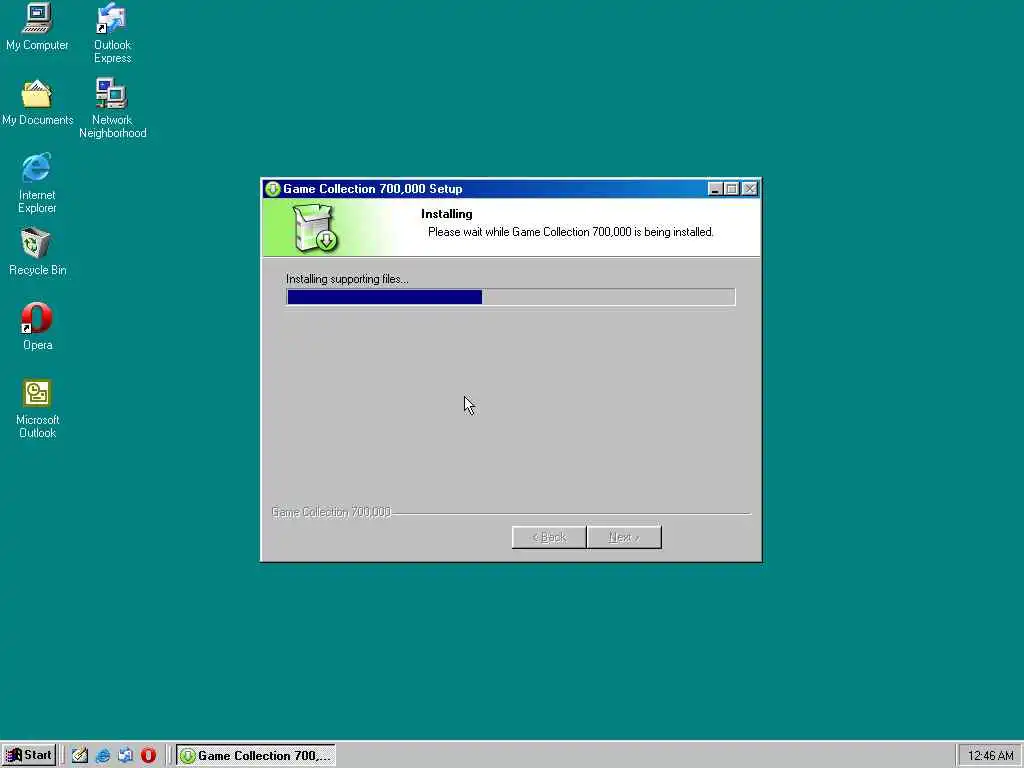Screen dimensions: 1024x768
Task: Click the 'Please wait while Game Collection' message
Action: point(571,232)
